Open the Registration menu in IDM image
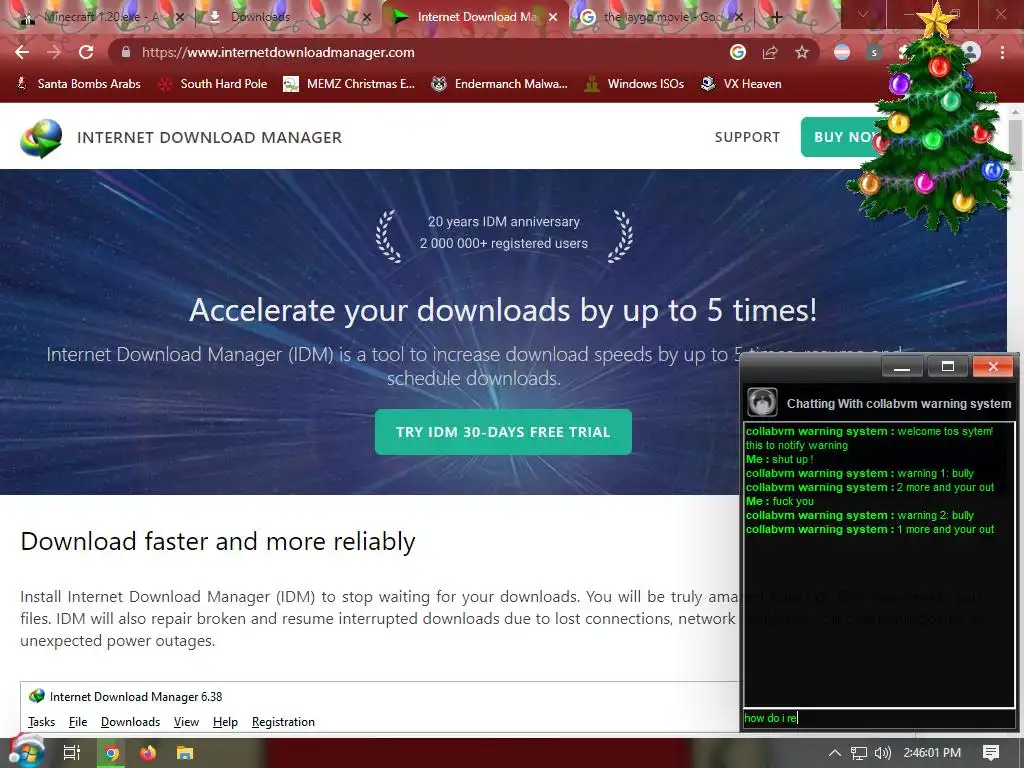The width and height of the screenshot is (1024, 768). pos(283,722)
